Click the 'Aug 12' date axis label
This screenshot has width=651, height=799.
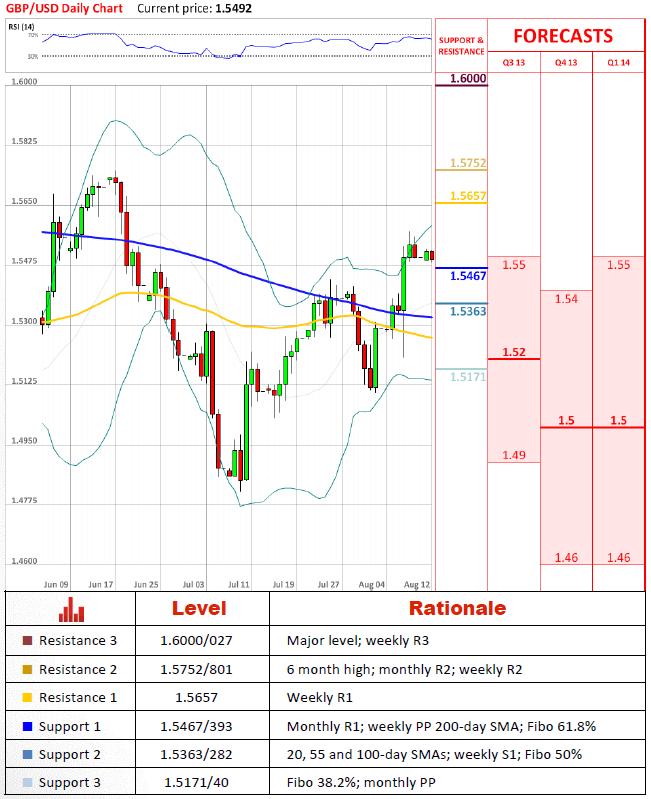point(417,584)
